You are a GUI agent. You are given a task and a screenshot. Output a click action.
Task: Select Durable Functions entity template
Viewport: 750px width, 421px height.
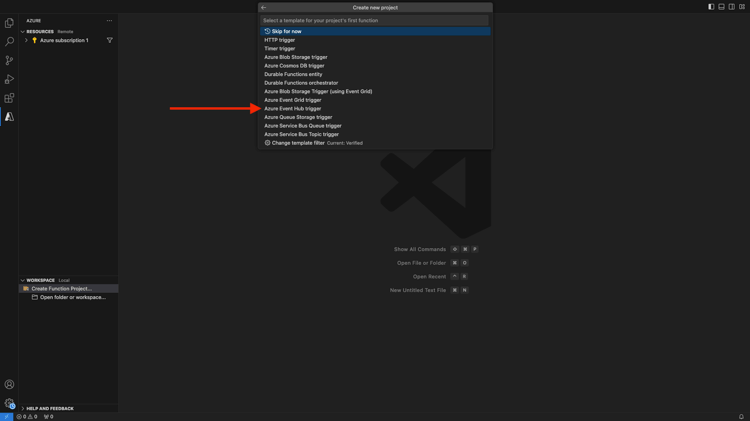pos(375,74)
